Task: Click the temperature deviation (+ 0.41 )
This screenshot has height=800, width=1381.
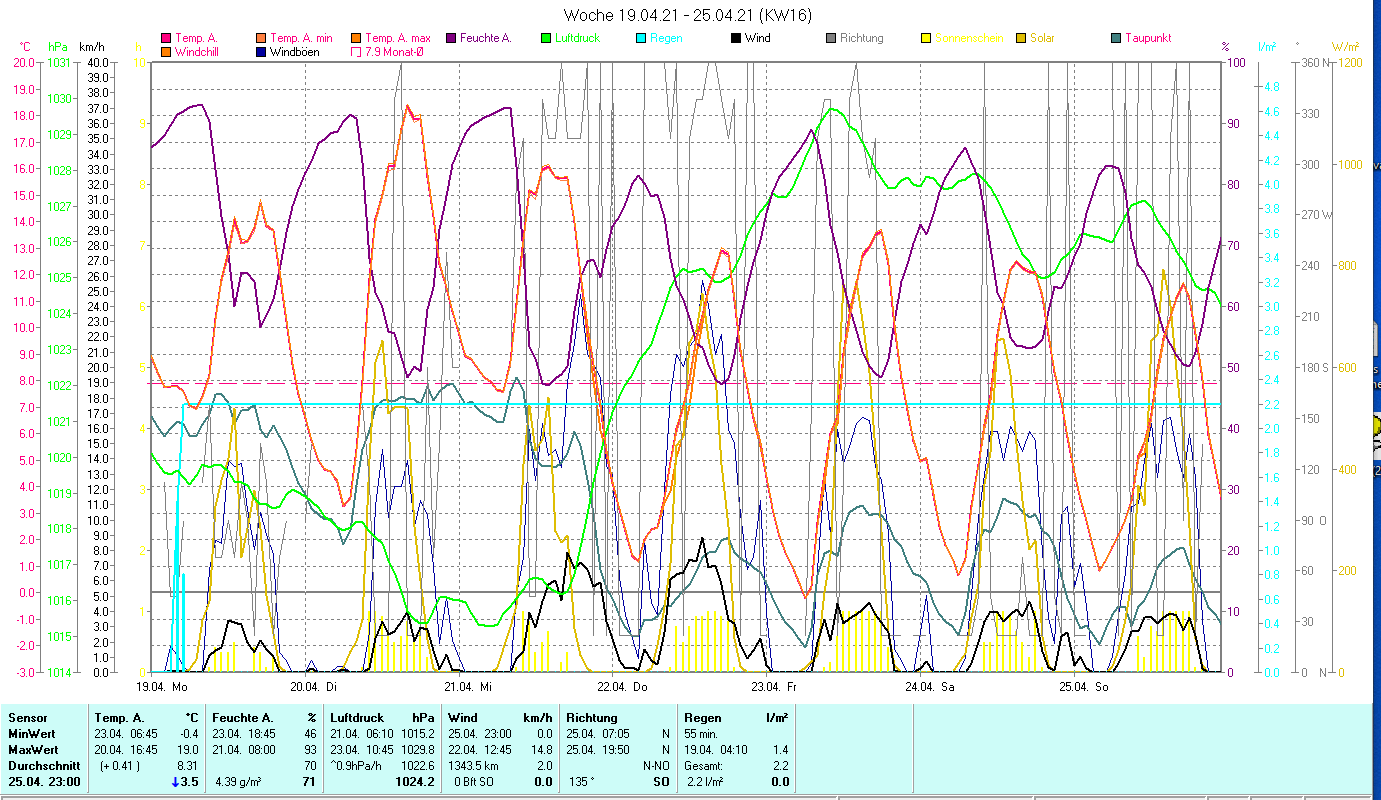Action: click(120, 766)
